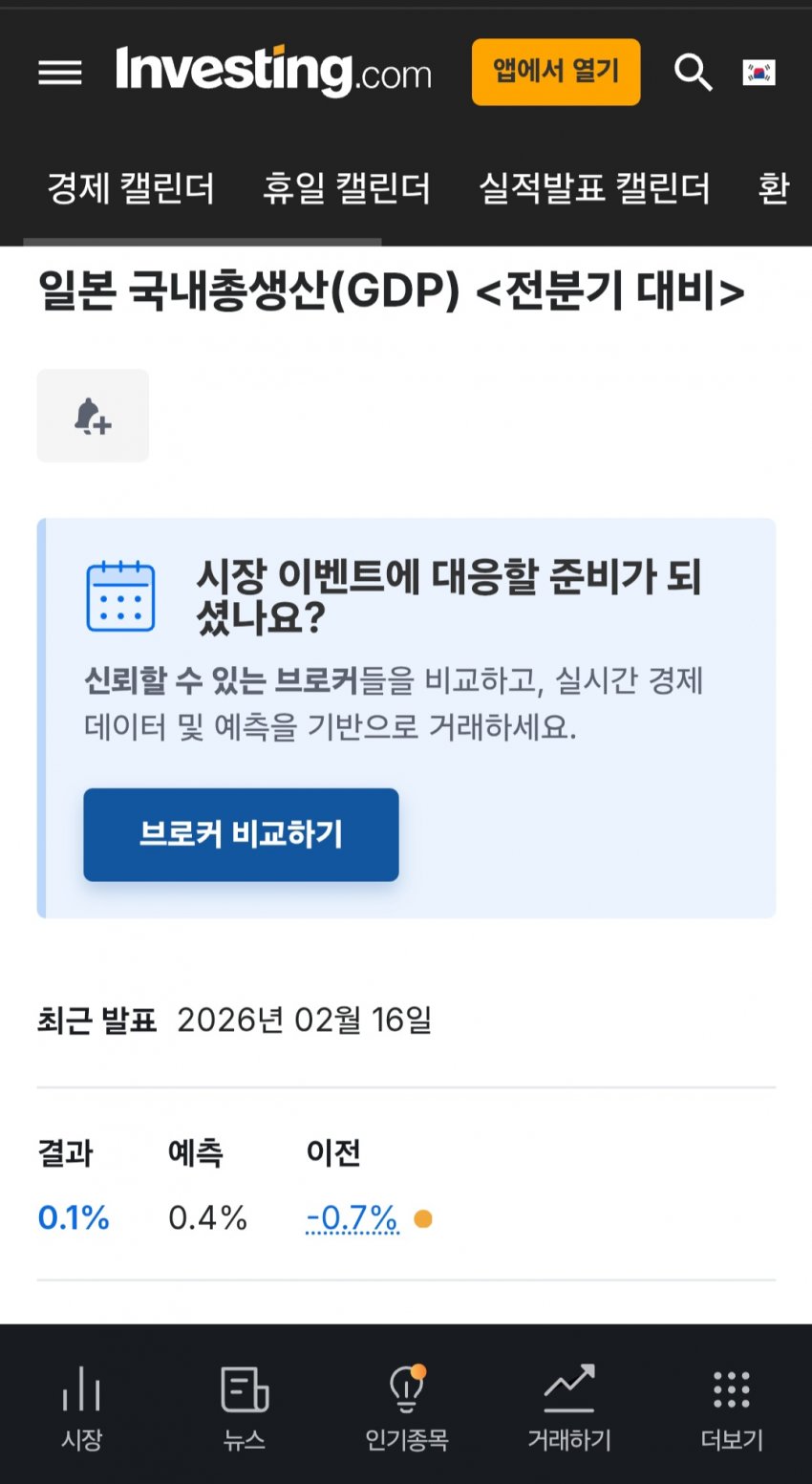Select the 경제 캘린더 tab
812x1484 pixels.
point(131,188)
